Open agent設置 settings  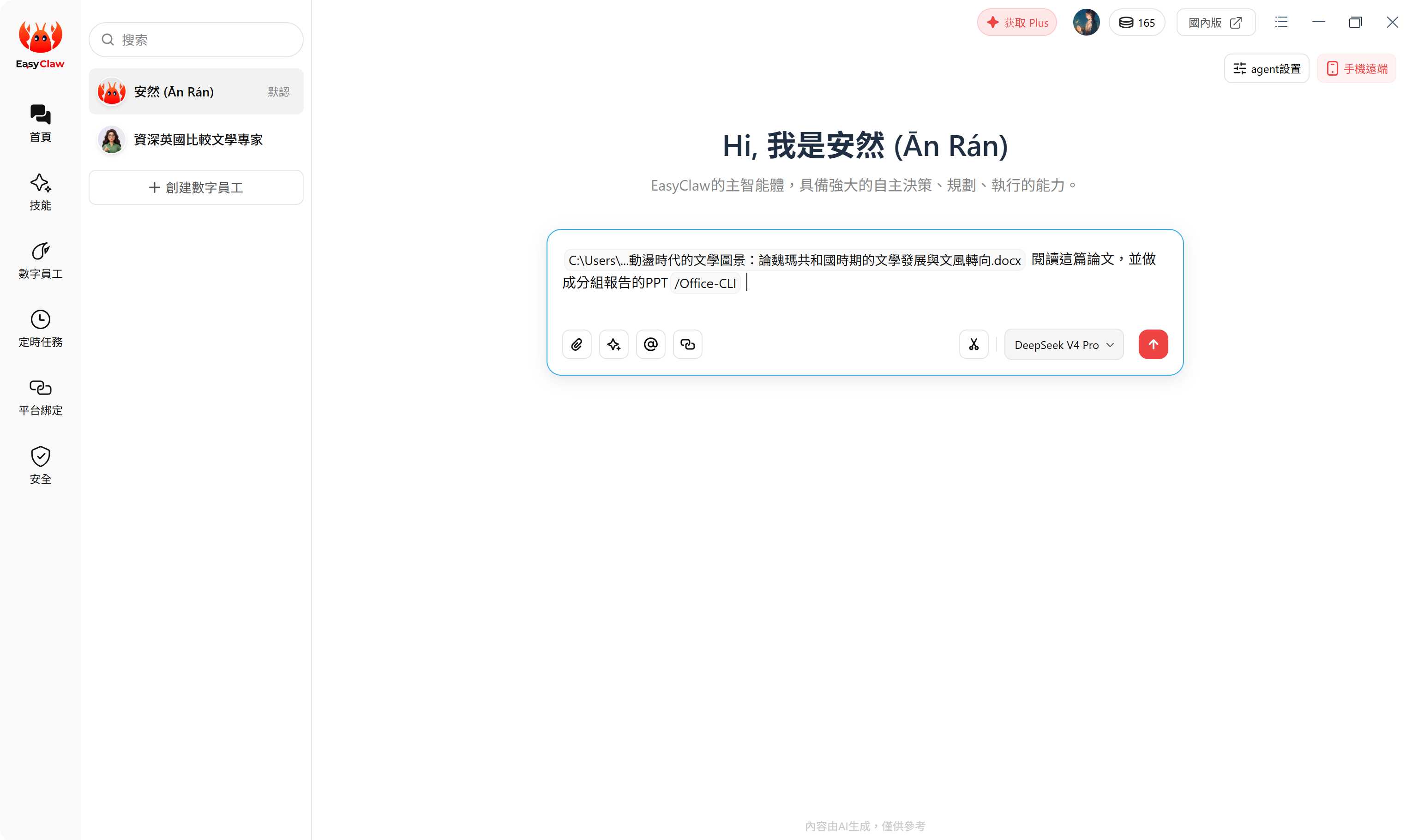pyautogui.click(x=1266, y=68)
